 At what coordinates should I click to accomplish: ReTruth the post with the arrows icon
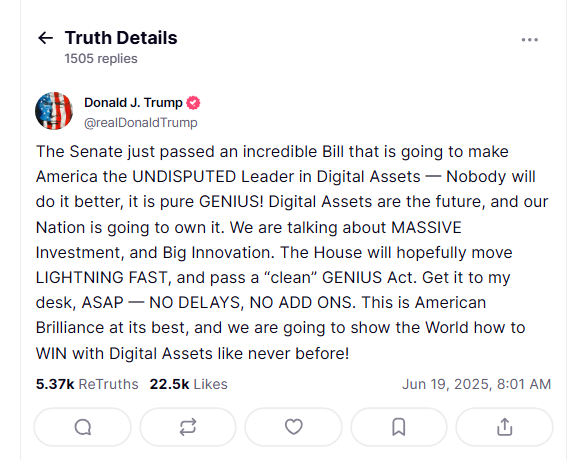188,427
